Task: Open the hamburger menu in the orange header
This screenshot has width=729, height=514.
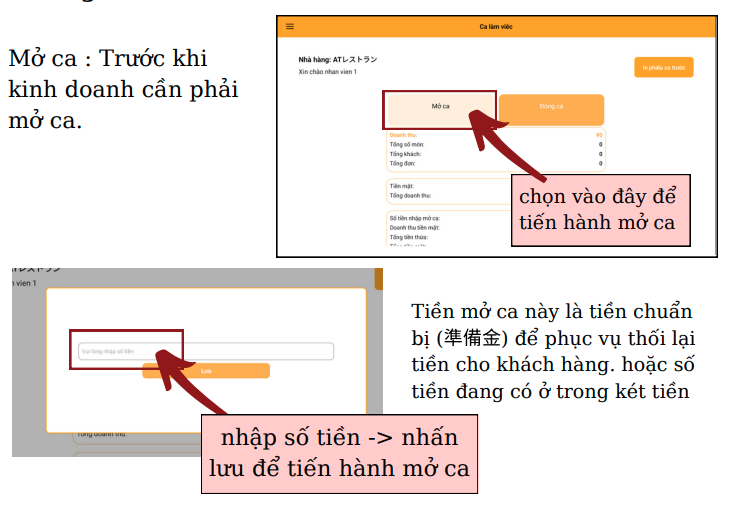Action: (290, 26)
